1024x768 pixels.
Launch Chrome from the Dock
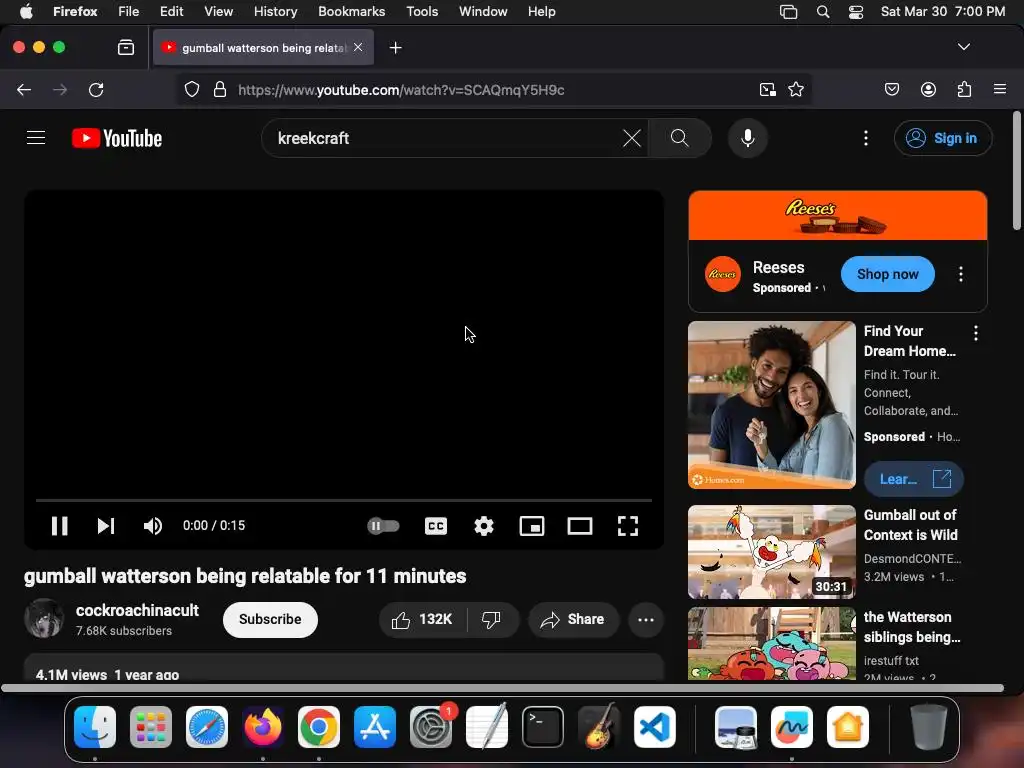coord(319,727)
